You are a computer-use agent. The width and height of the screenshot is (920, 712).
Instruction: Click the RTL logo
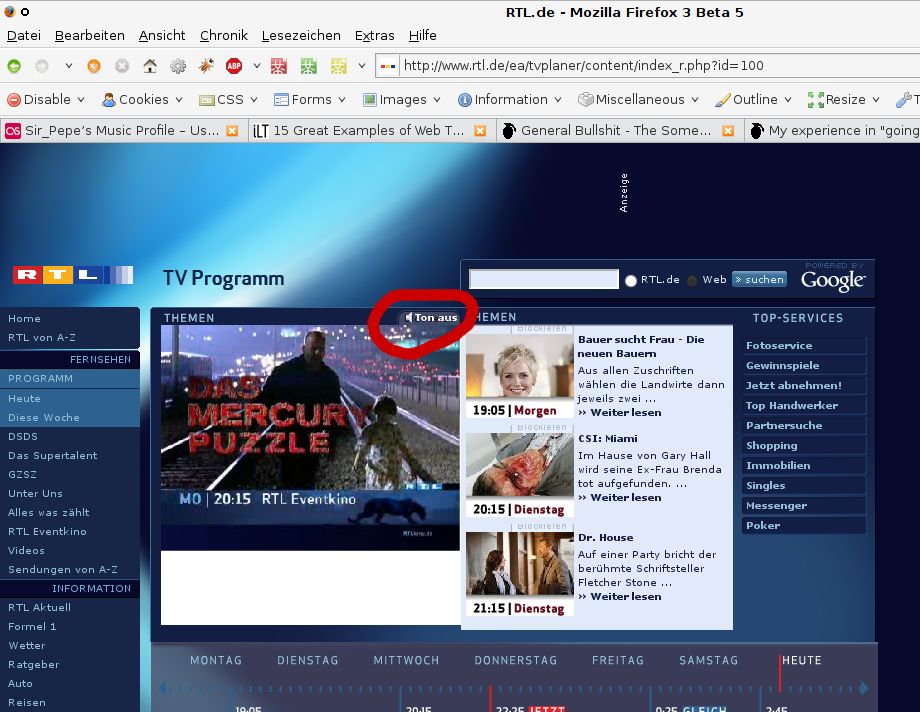click(x=73, y=275)
